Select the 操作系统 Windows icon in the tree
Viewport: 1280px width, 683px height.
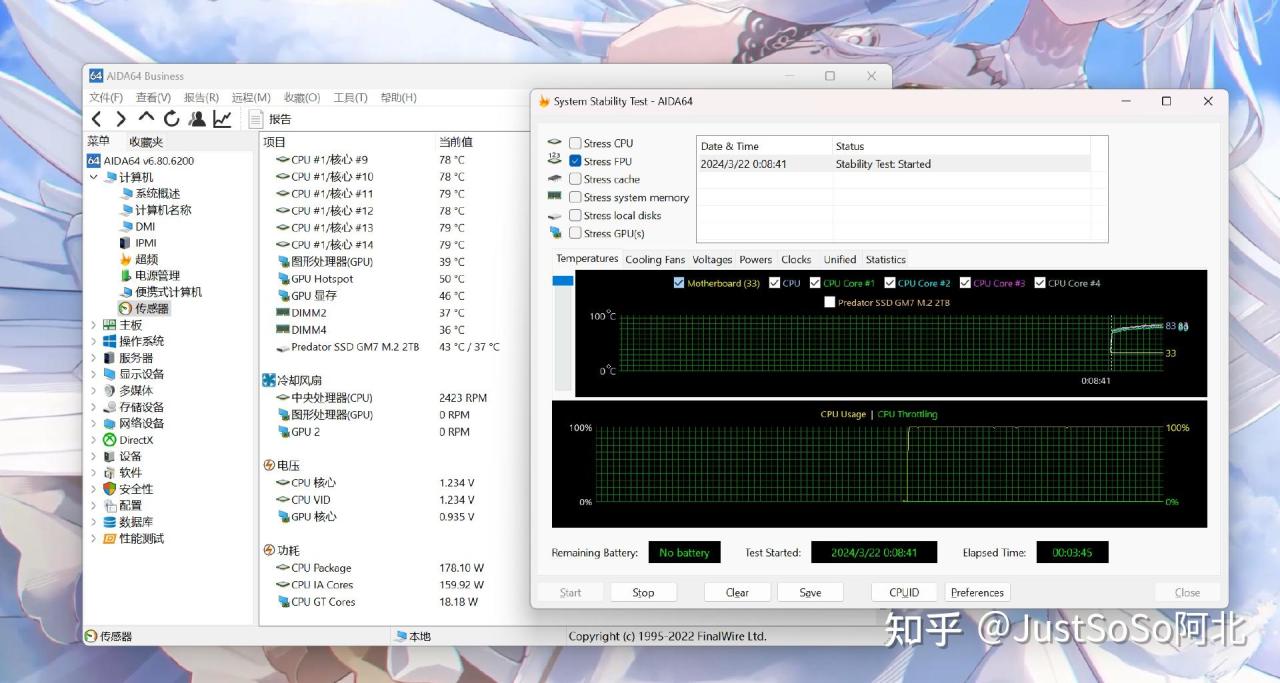[x=110, y=341]
